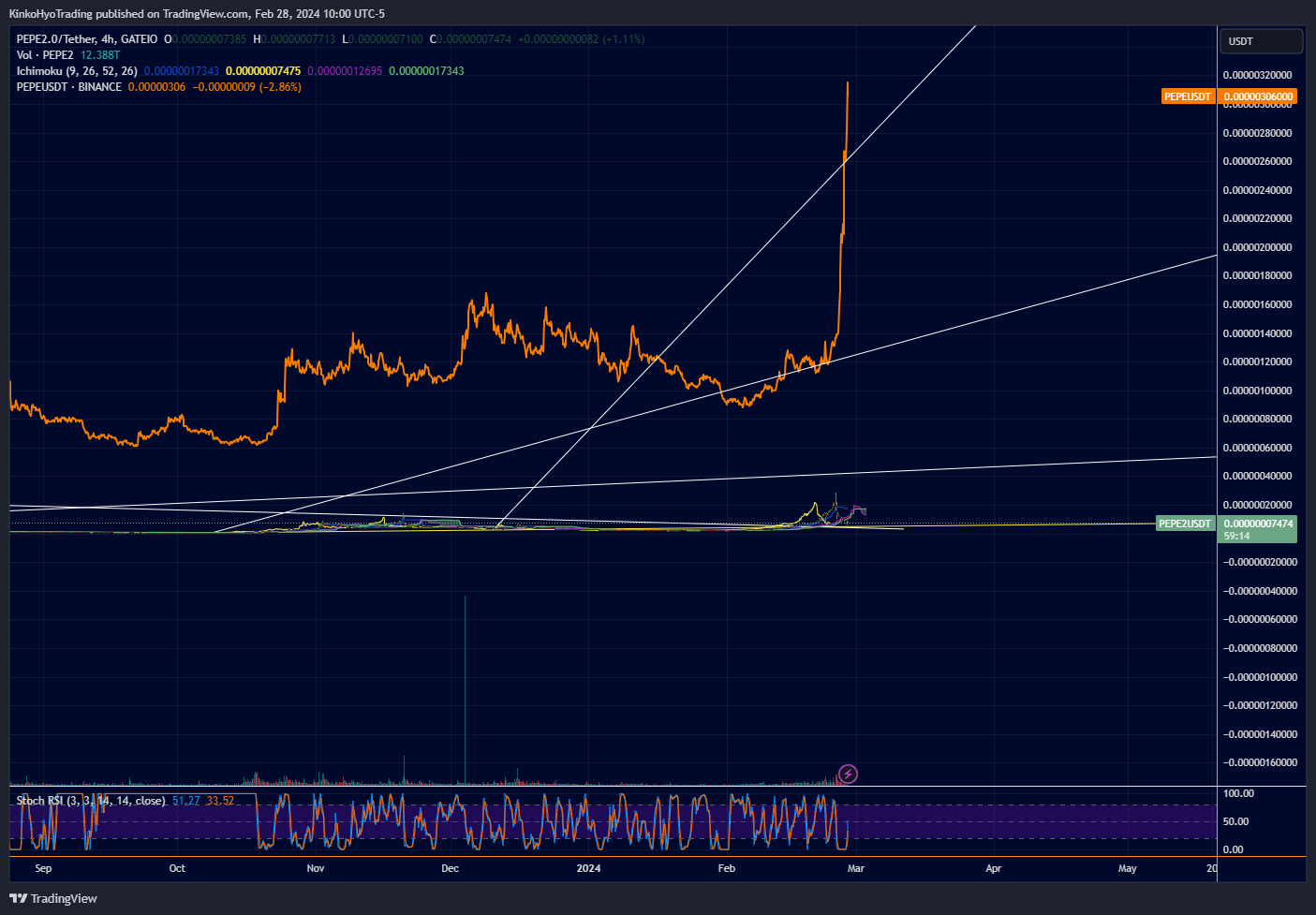Click the Ichimoku (9, 26, 52, 26) legend
The image size is (1316, 915).
coord(77,71)
